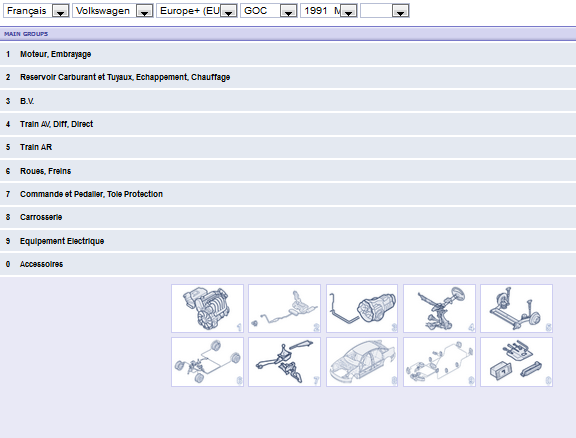Open group 7 Commande et Pedalier
Viewport: 576px width, 438px height.
point(288,194)
